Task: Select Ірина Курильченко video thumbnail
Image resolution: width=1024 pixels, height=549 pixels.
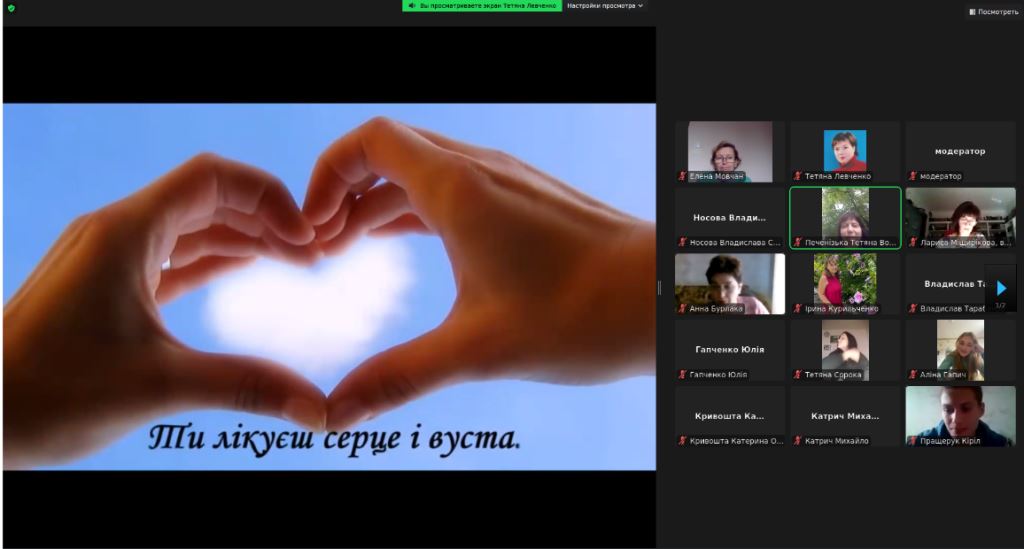Action: tap(845, 284)
